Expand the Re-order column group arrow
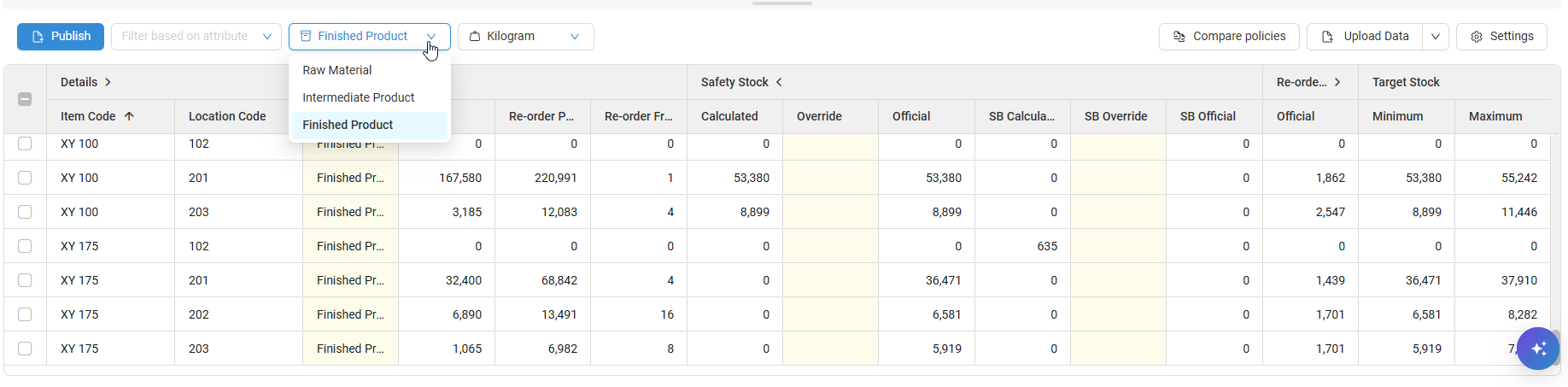 (x=1337, y=82)
